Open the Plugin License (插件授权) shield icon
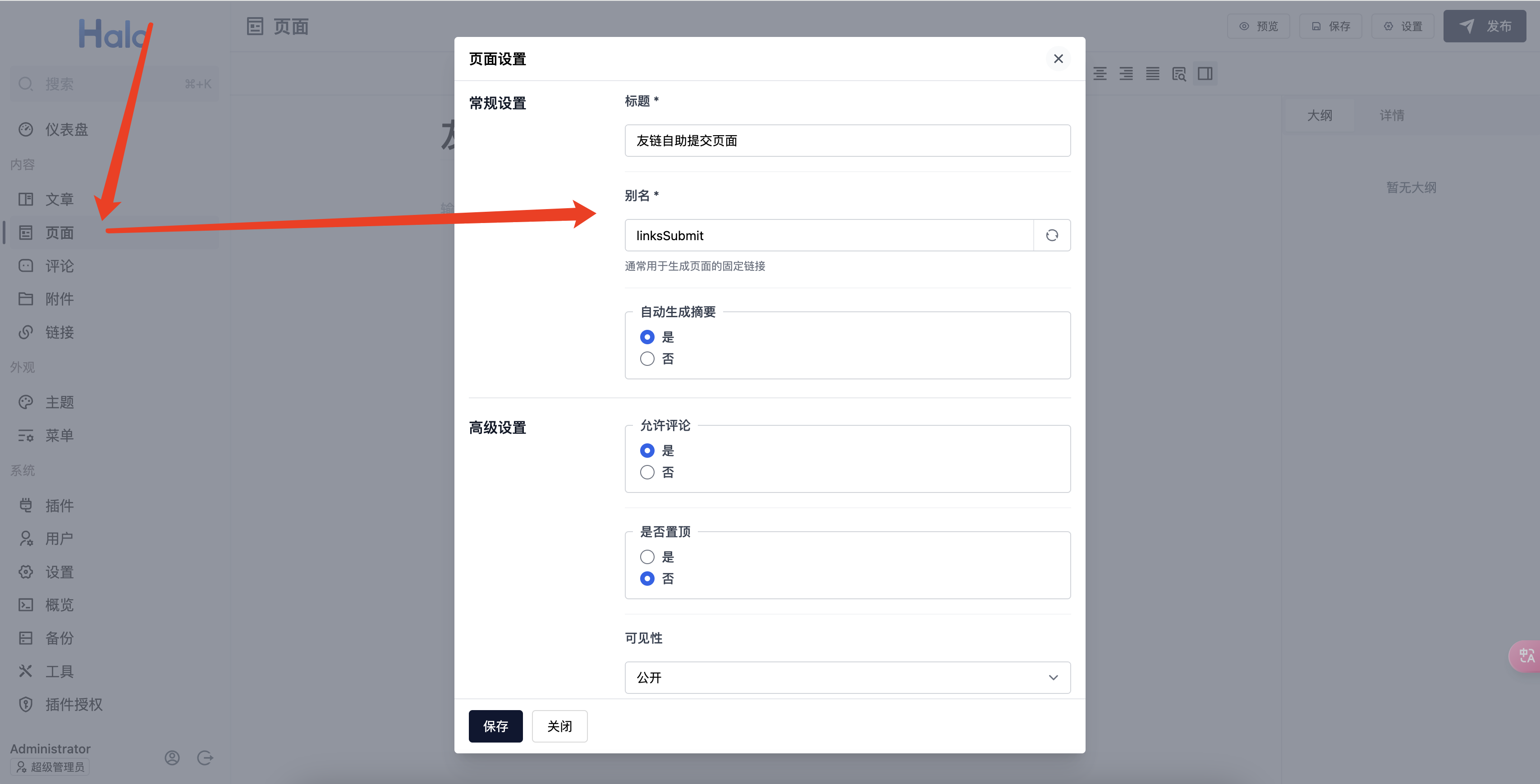The height and width of the screenshot is (784, 1540). 26,705
